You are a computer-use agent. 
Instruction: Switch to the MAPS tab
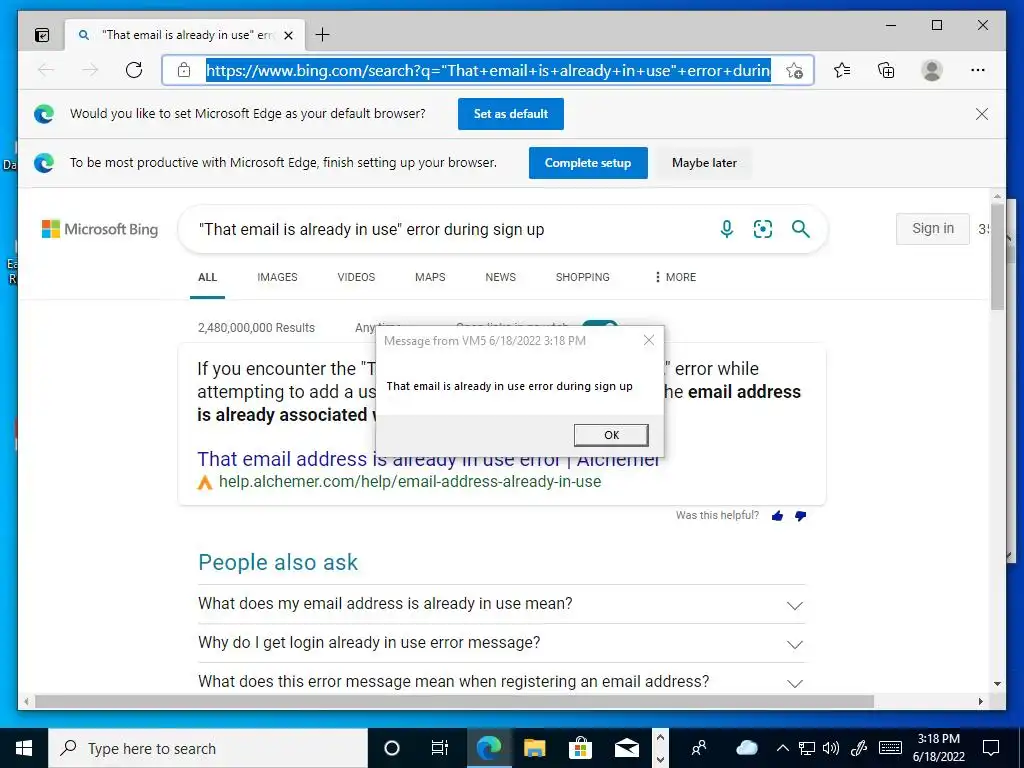pos(430,277)
